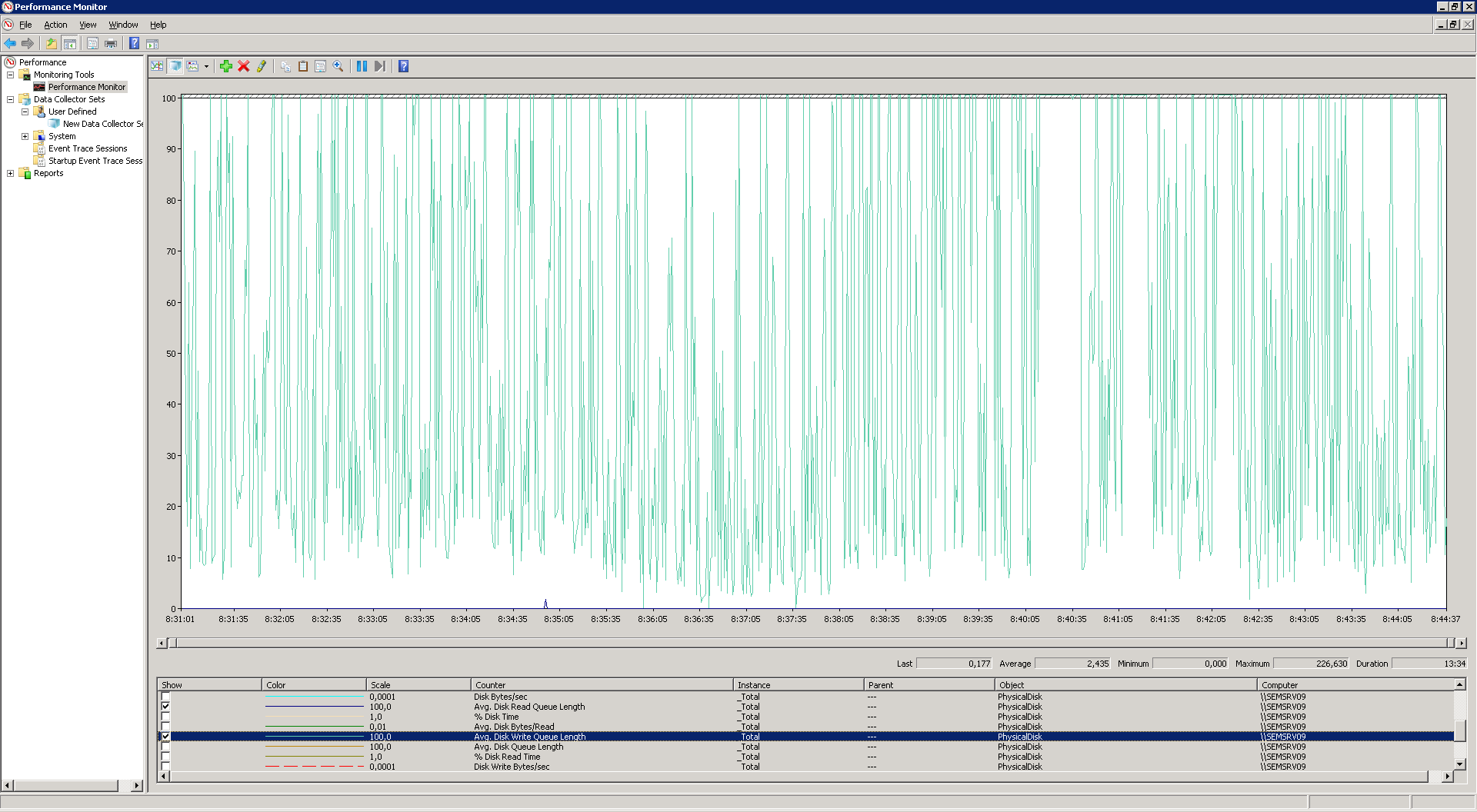Viewport: 1477px width, 812px height.
Task: Click View Current Activity icon
Action: 157,66
